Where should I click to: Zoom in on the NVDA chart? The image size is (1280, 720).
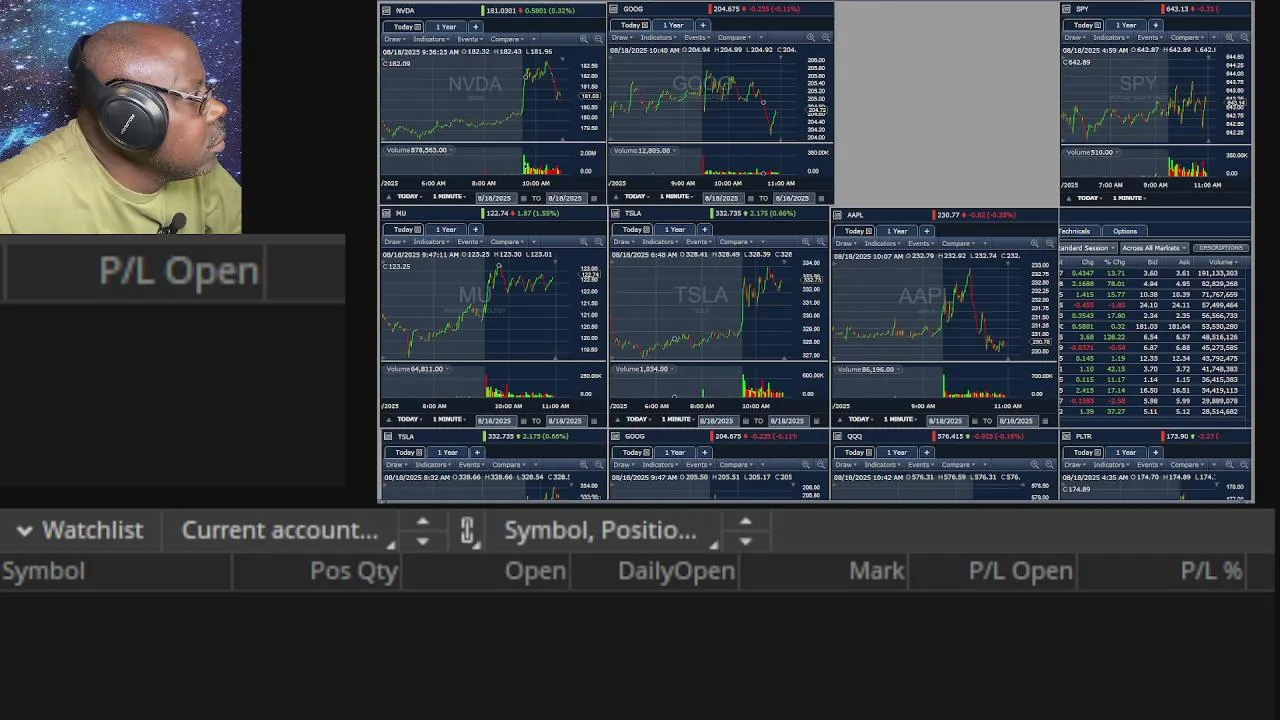click(584, 39)
